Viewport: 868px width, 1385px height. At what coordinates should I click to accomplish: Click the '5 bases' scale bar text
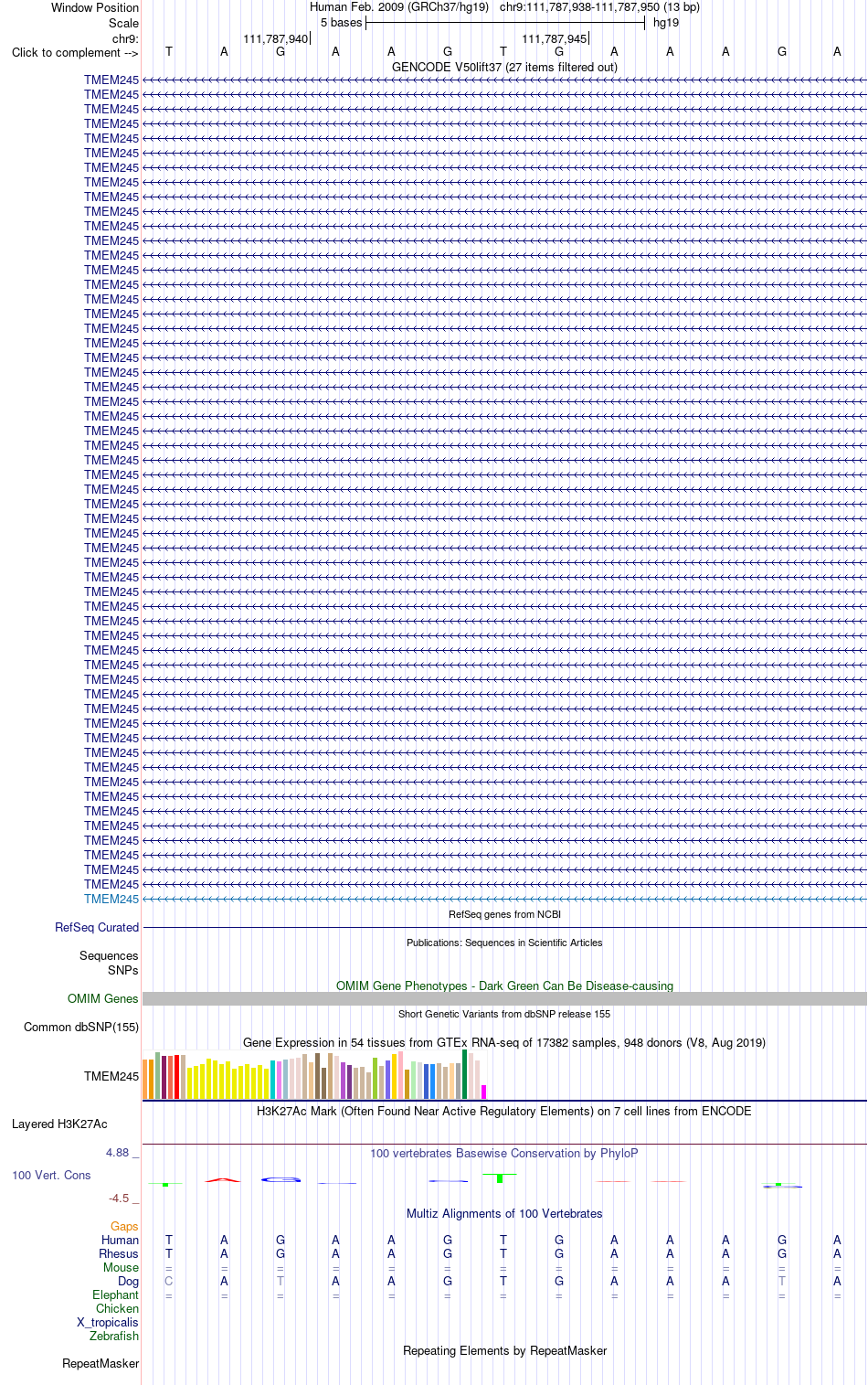(341, 23)
